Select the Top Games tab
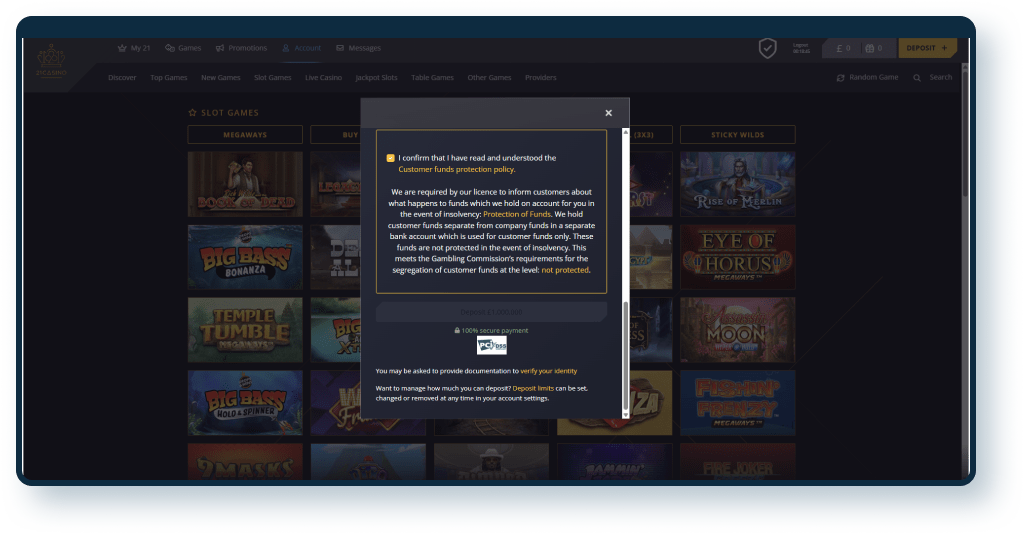 coord(168,78)
